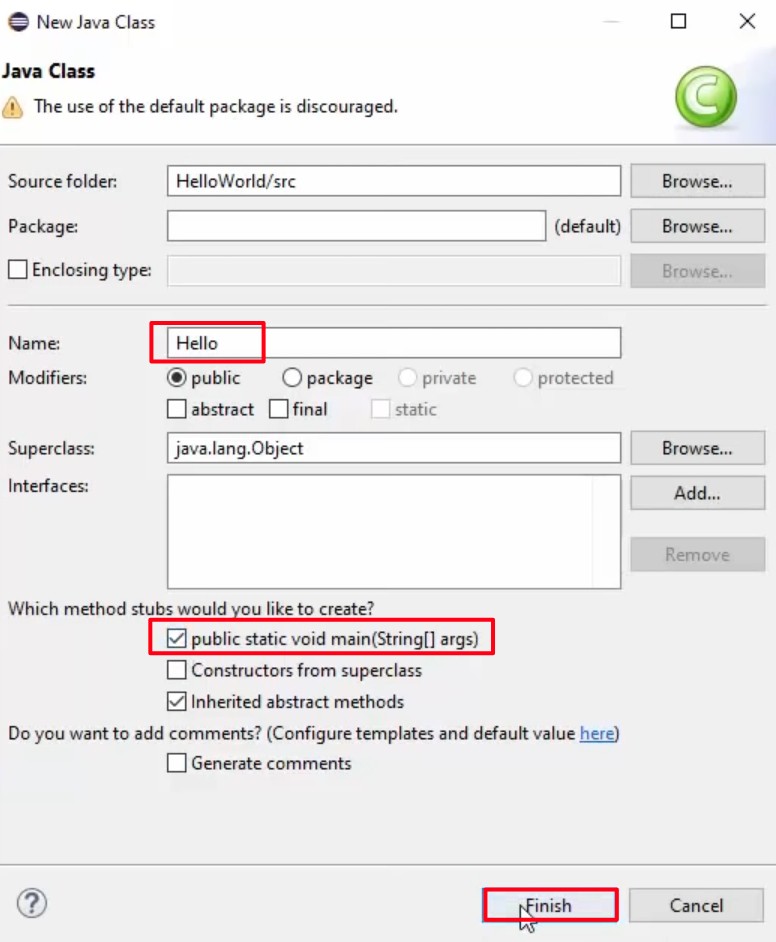The width and height of the screenshot is (776, 942).
Task: Disable the public static void main stub
Action: pos(177,637)
